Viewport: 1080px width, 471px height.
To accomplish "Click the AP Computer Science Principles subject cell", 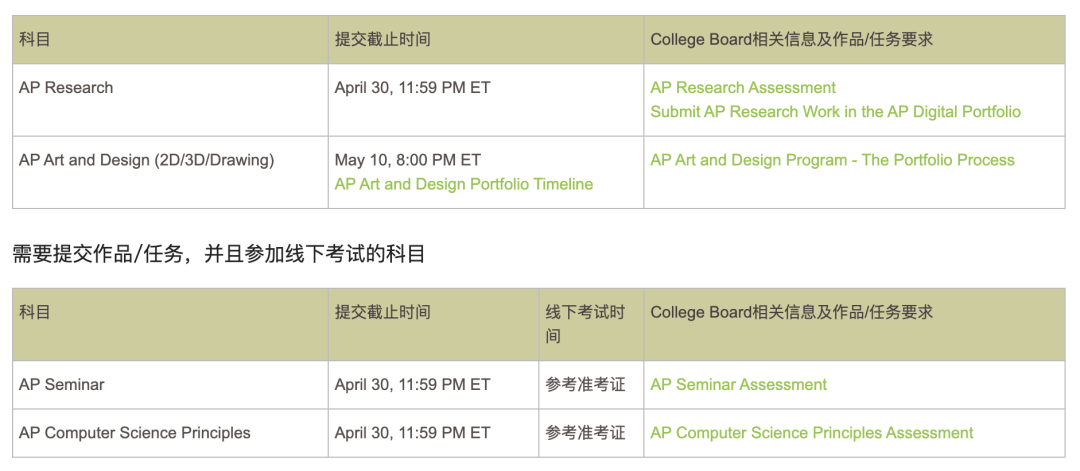I will [135, 433].
